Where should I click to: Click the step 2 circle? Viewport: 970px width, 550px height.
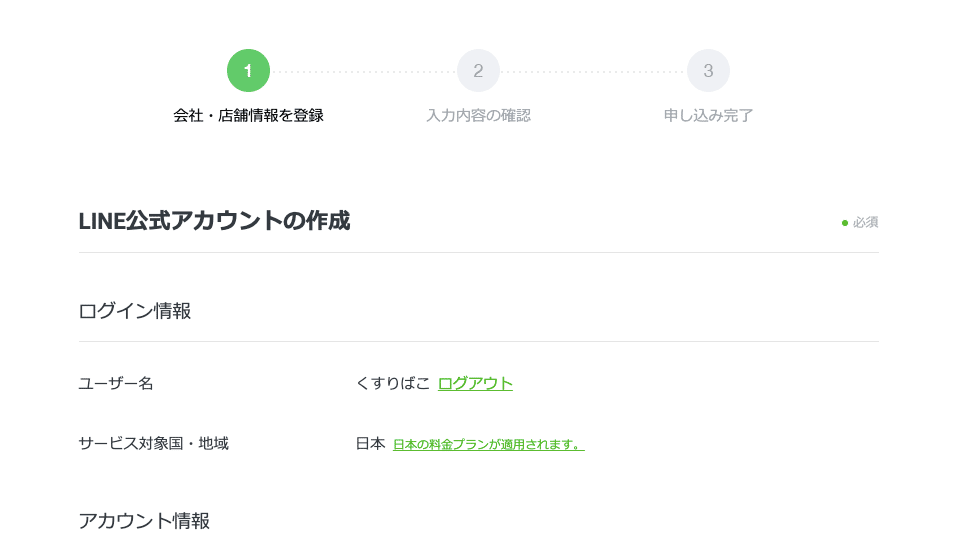(x=478, y=71)
